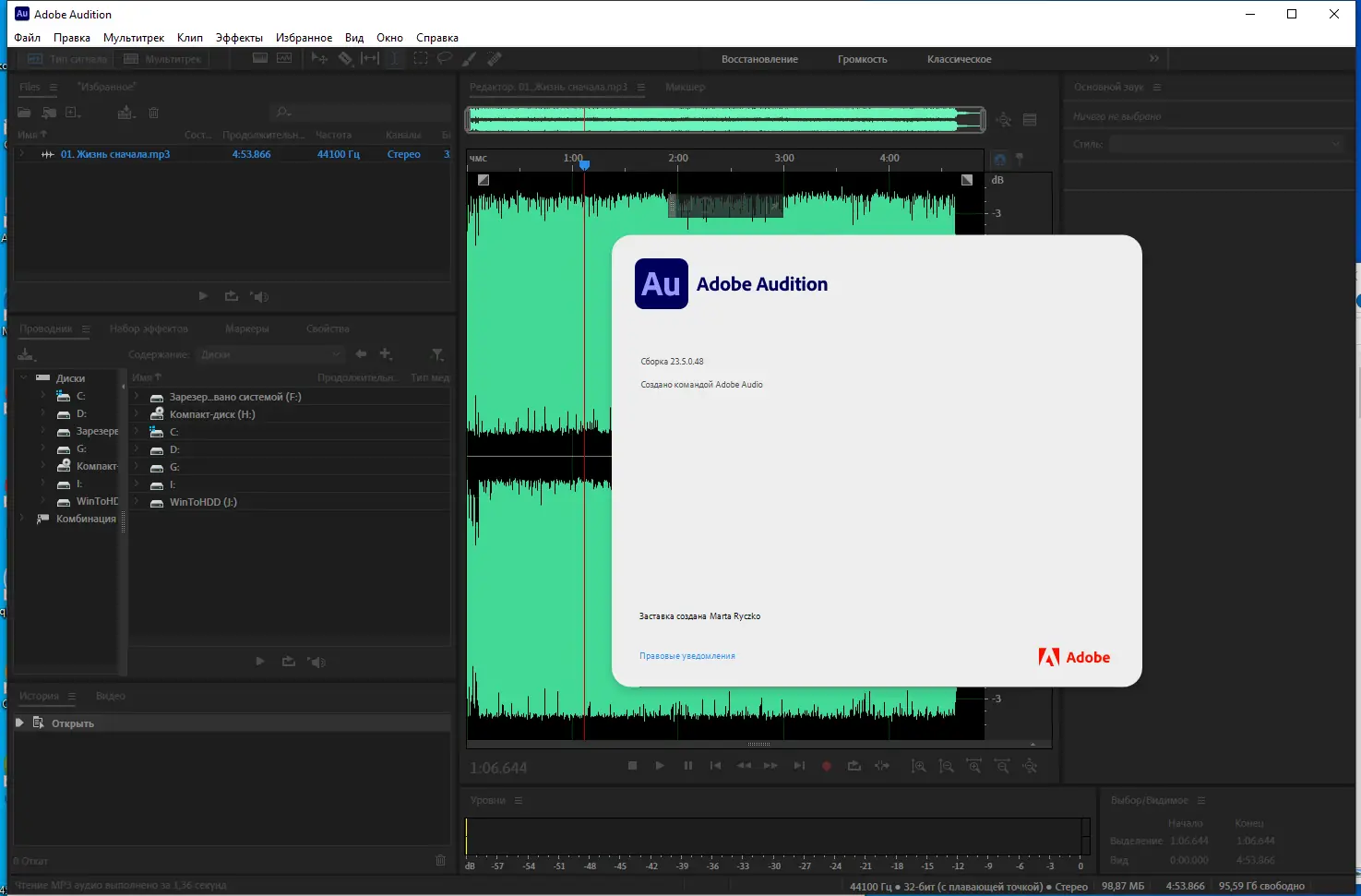Open the Эффекты menu
Image resolution: width=1361 pixels, height=896 pixels.
239,38
